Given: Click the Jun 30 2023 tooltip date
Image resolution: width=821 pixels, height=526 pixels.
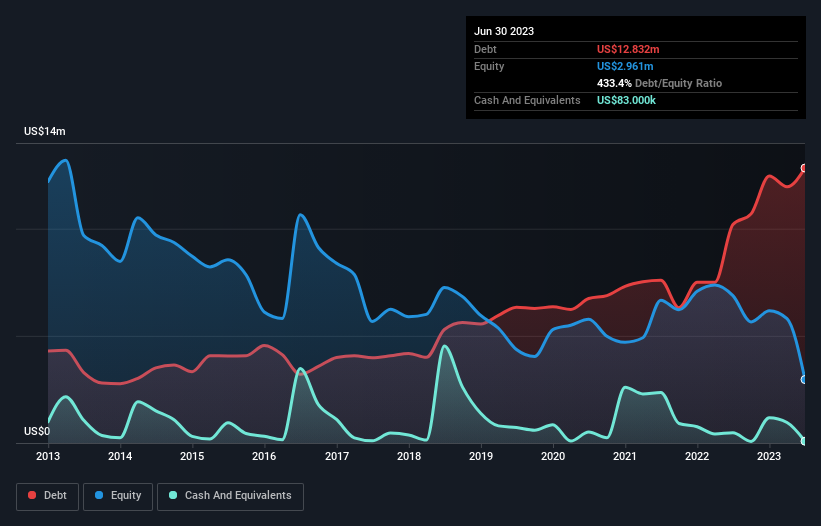Looking at the screenshot, I should (504, 31).
